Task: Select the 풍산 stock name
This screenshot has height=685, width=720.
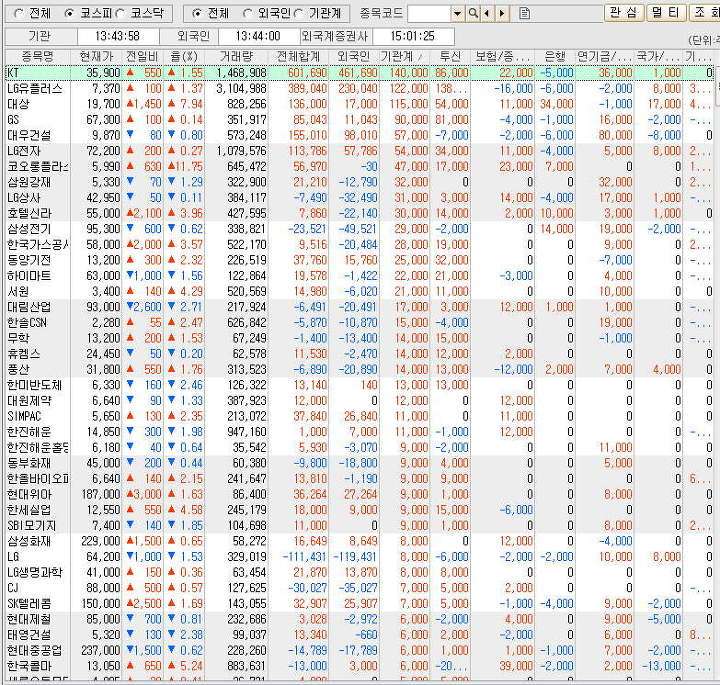Action: click(18, 370)
